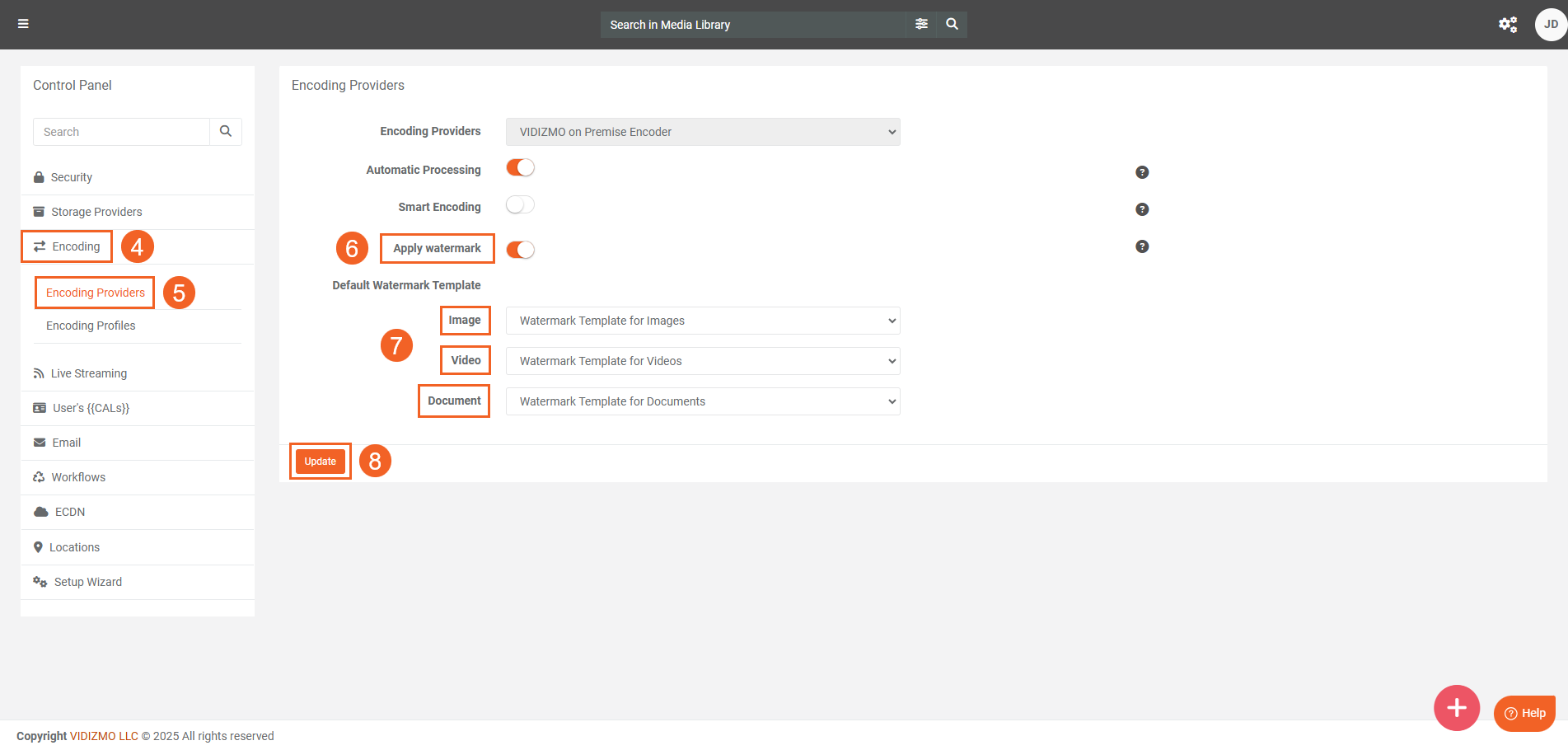Click the magnifier icon in Media Library search
Image resolution: width=1568 pixels, height=750 pixels.
(952, 24)
